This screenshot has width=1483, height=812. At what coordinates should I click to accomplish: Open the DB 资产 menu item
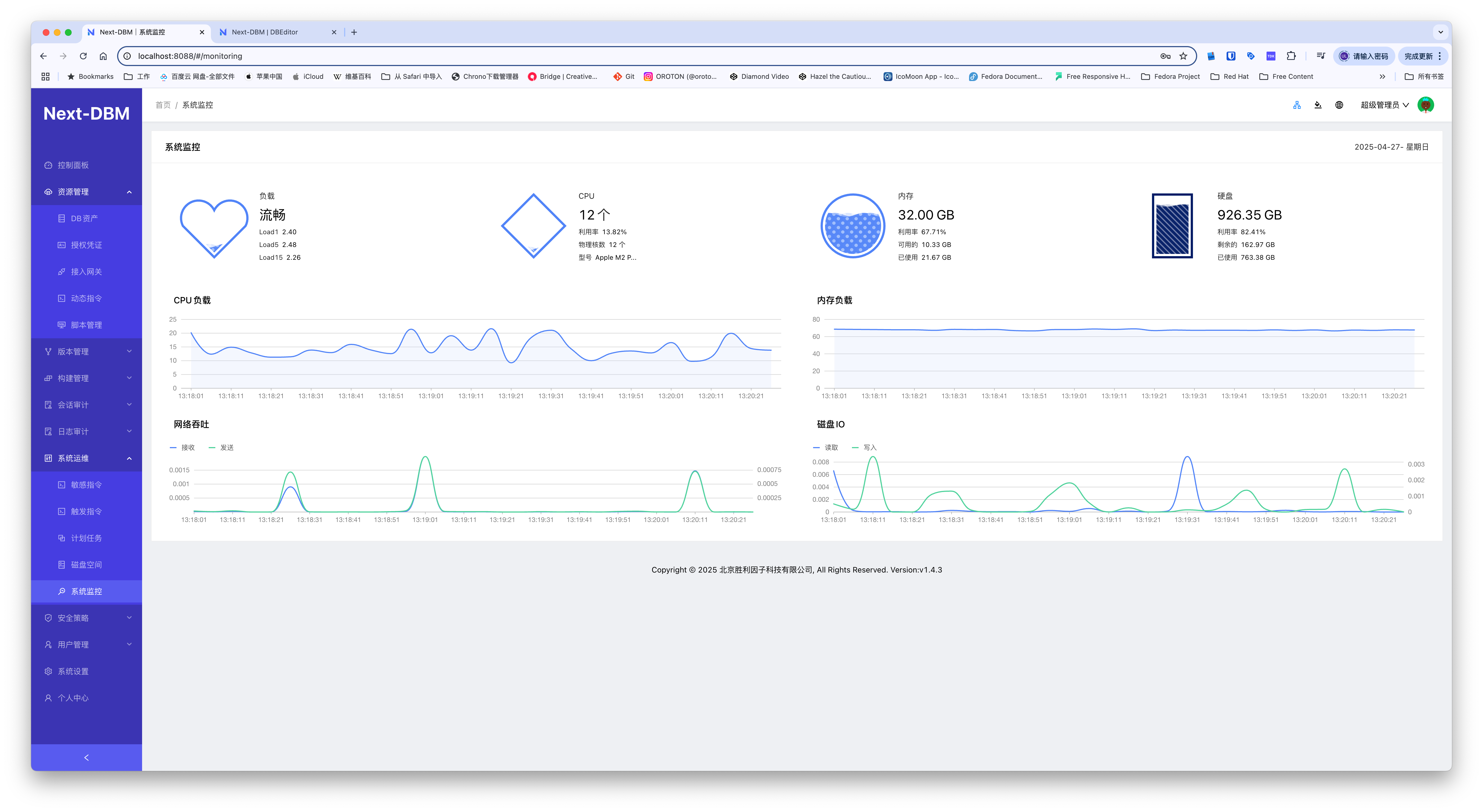(84, 218)
